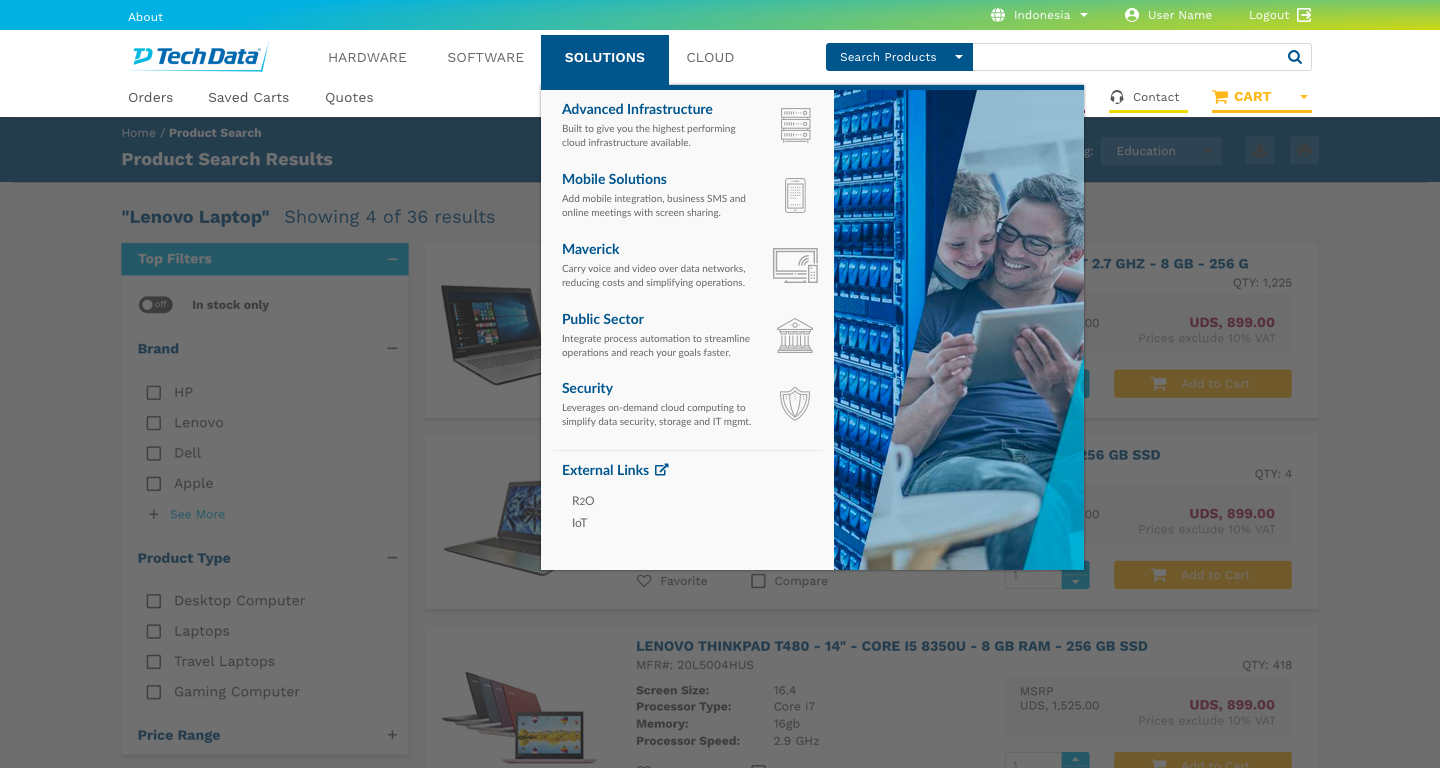Screen dimensions: 1440x768
Task: Click the External Links open icon
Action: pos(661,469)
